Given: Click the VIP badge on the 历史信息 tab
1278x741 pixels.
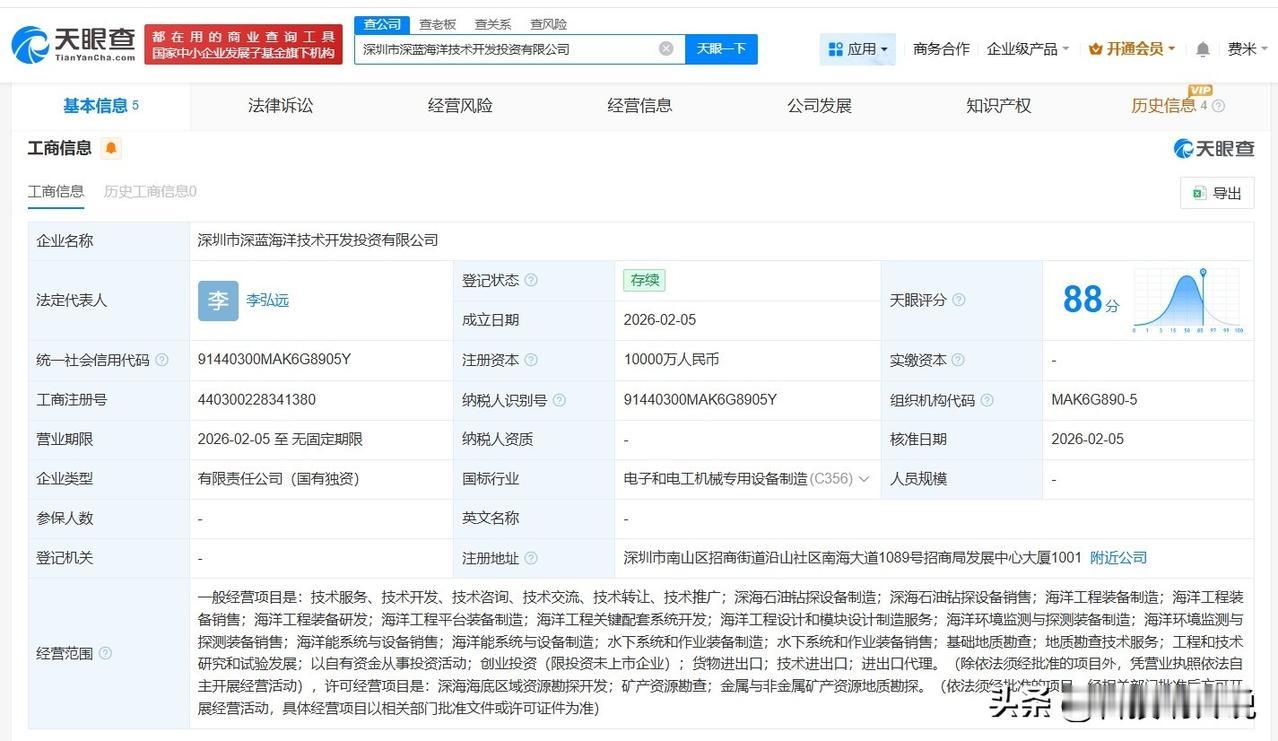Looking at the screenshot, I should 1200,92.
